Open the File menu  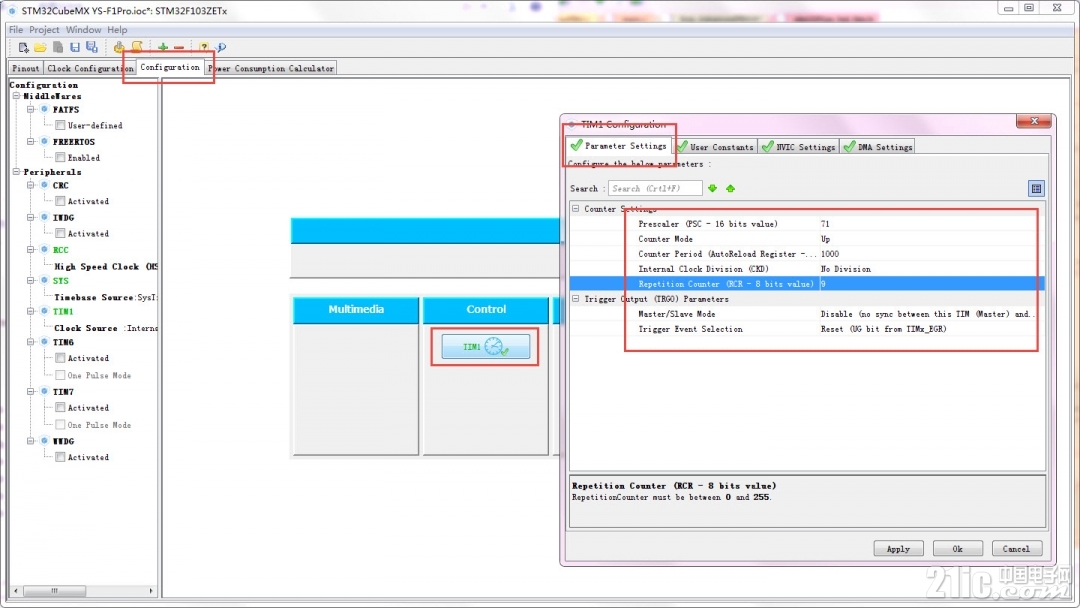coord(16,30)
